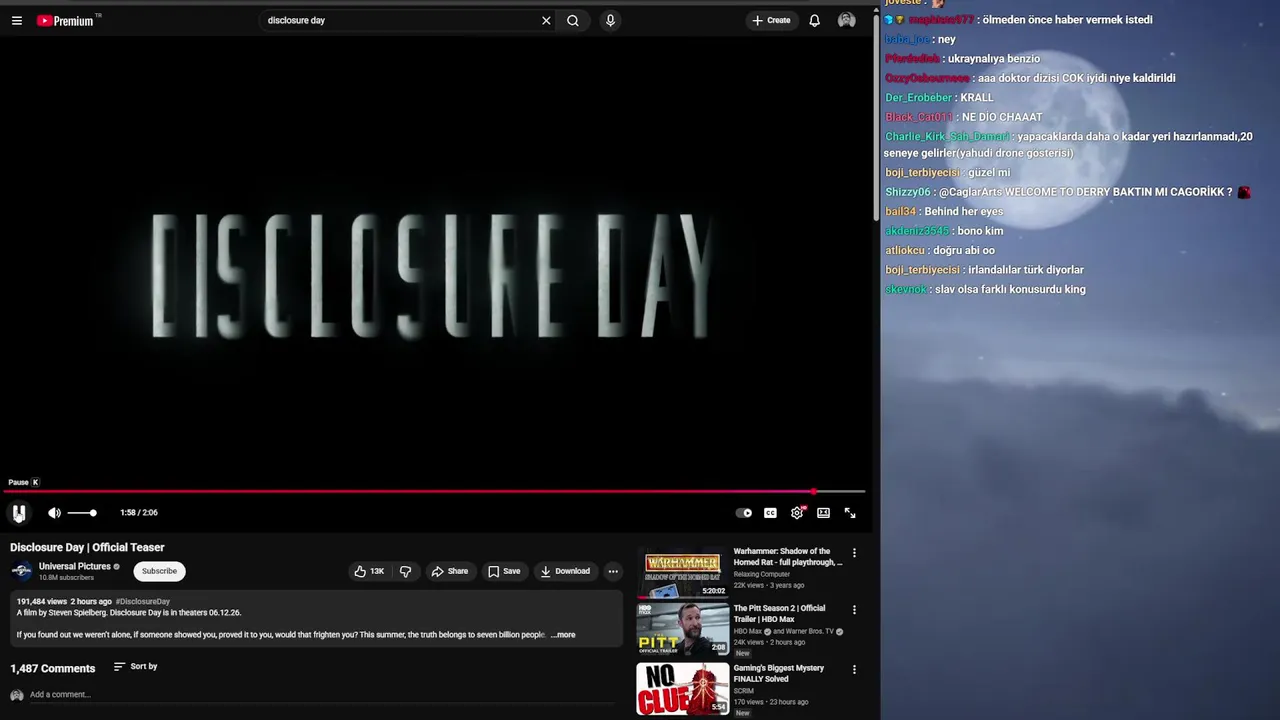Screen dimensions: 1280x720
Task: Click chat message NE DIO CHAAAT
Action: (1002, 118)
